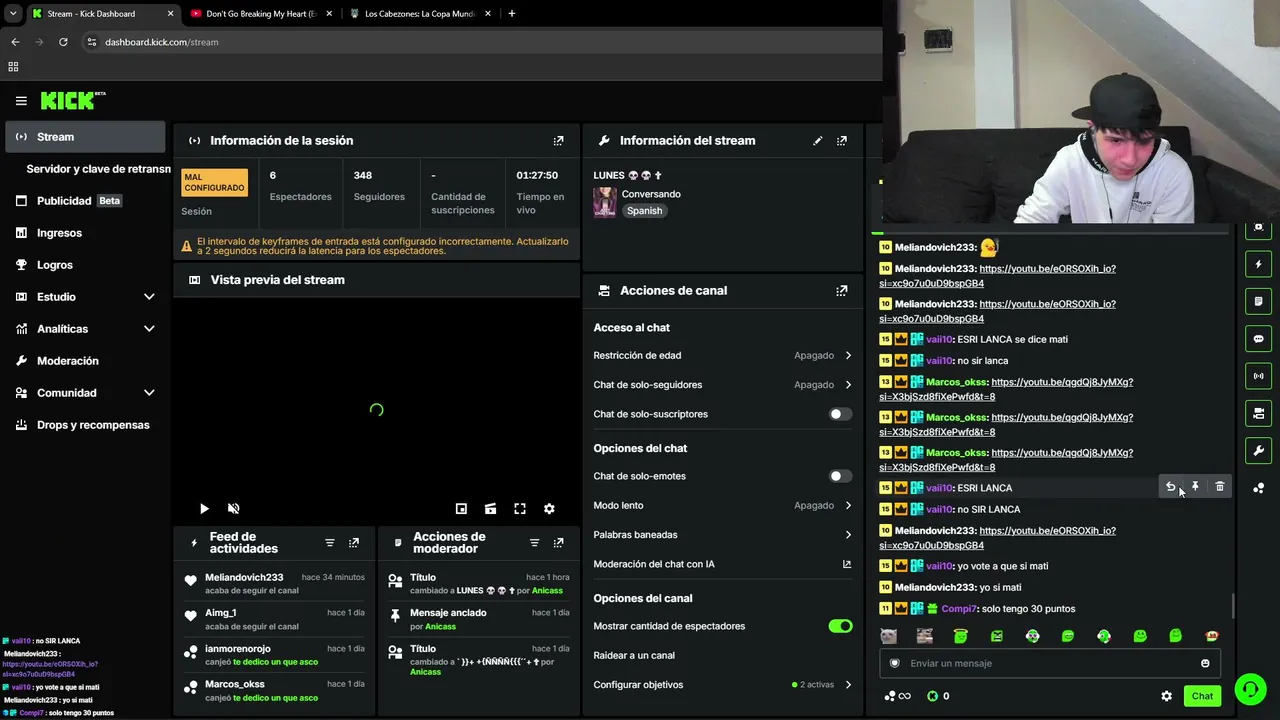Open Drops y recompensas
This screenshot has width=1280, height=720.
pos(85,425)
